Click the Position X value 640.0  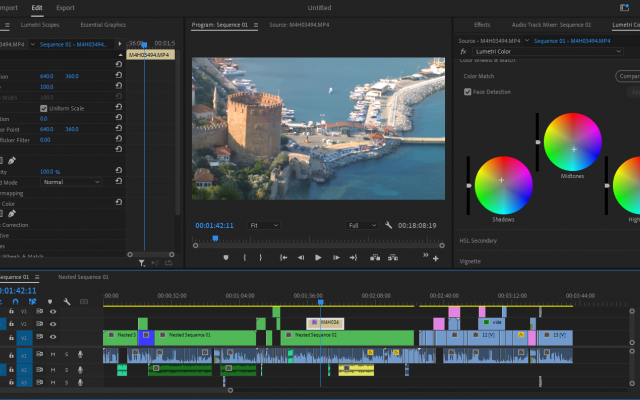[47, 76]
